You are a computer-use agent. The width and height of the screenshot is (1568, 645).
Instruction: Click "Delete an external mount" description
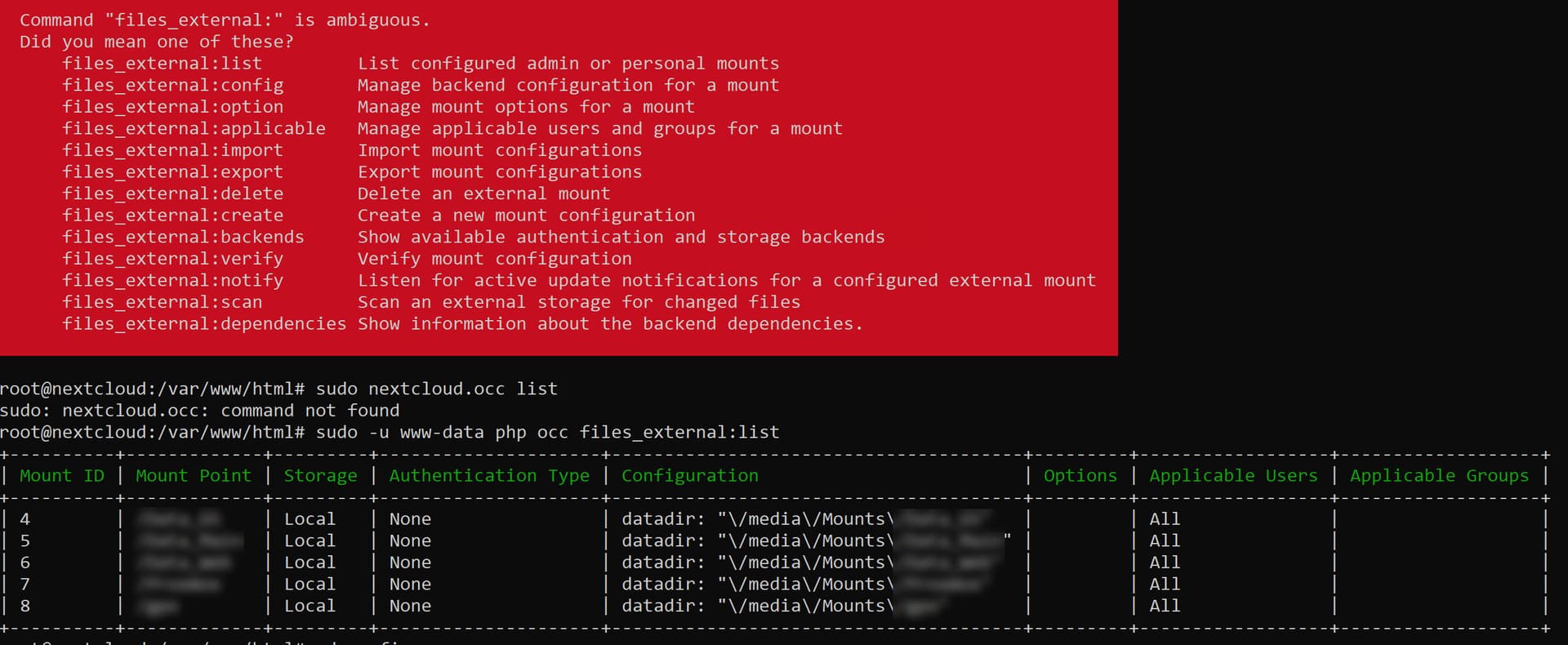point(483,193)
